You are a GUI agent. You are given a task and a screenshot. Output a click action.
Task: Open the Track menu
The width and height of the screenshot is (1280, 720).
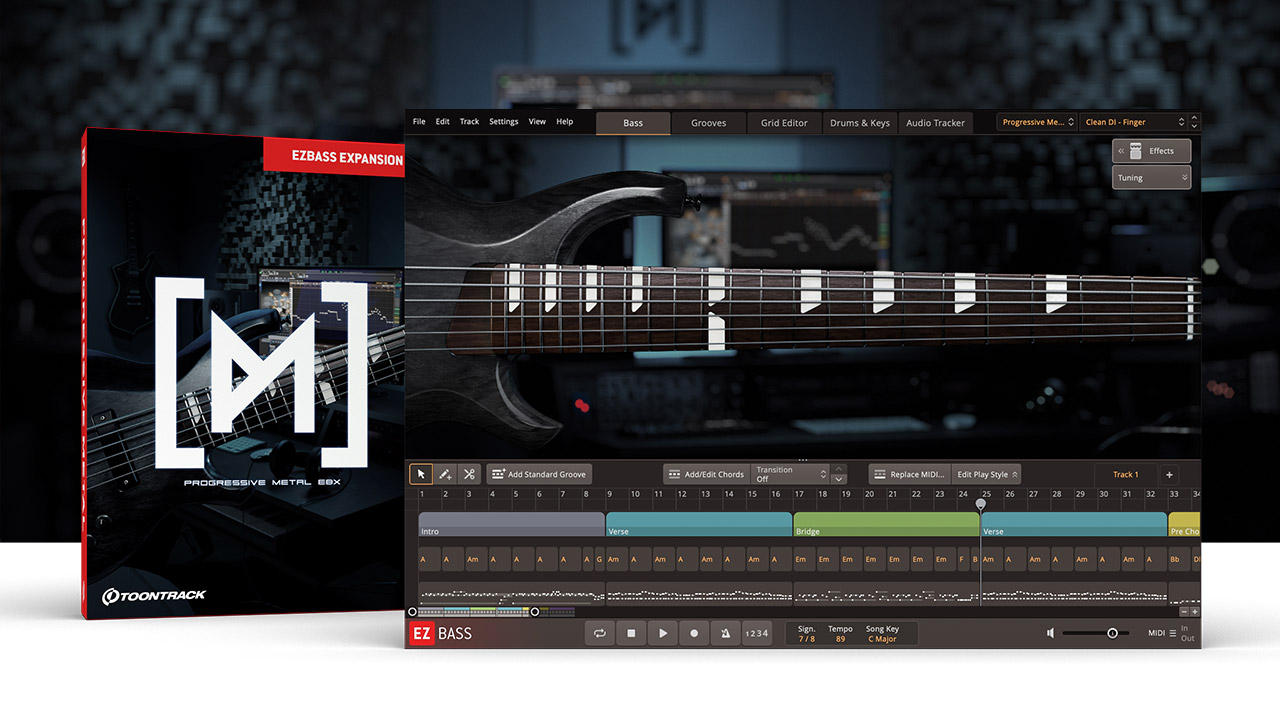[469, 122]
